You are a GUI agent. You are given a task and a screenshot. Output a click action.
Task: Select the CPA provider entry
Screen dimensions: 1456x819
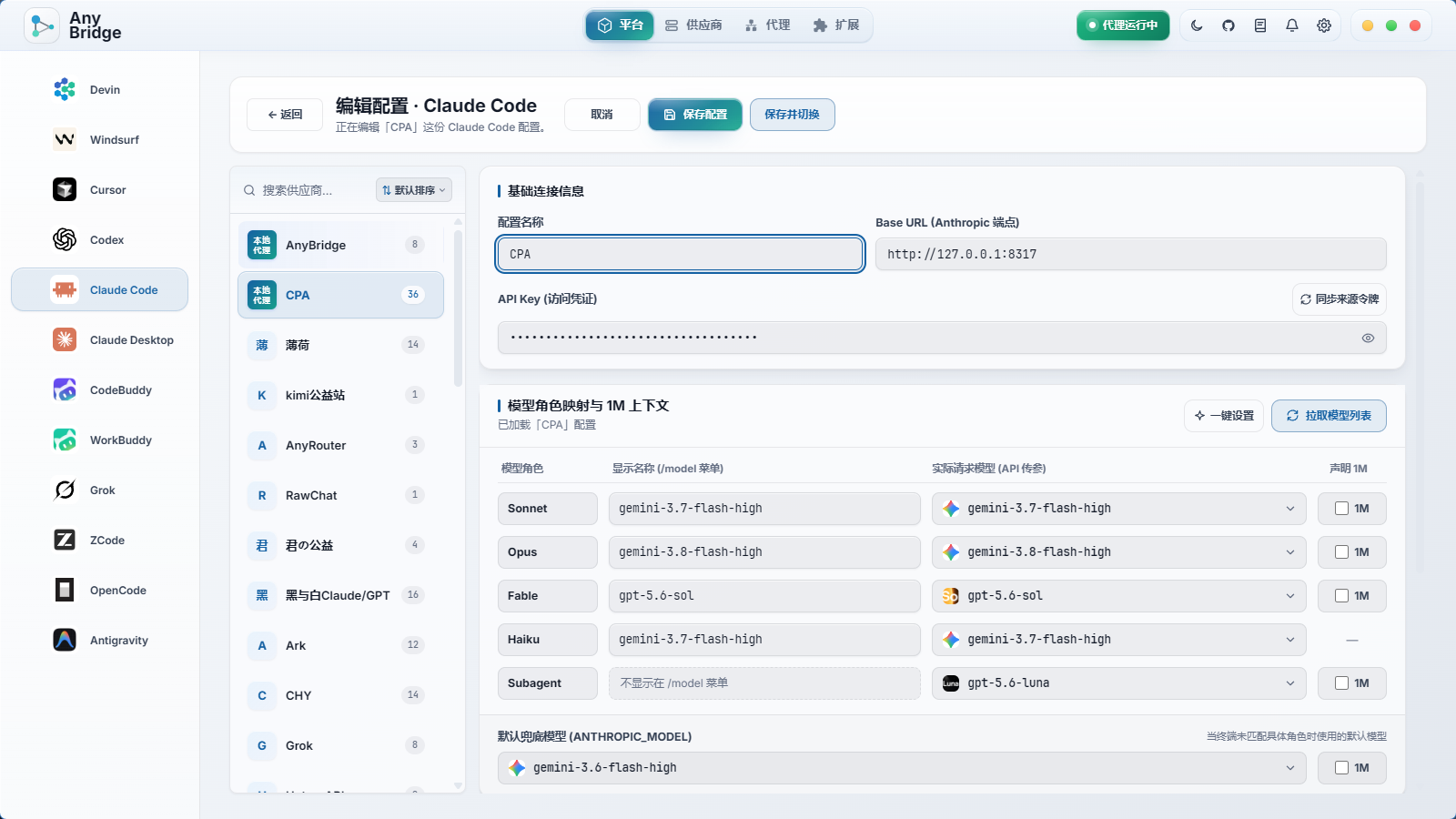pos(341,295)
